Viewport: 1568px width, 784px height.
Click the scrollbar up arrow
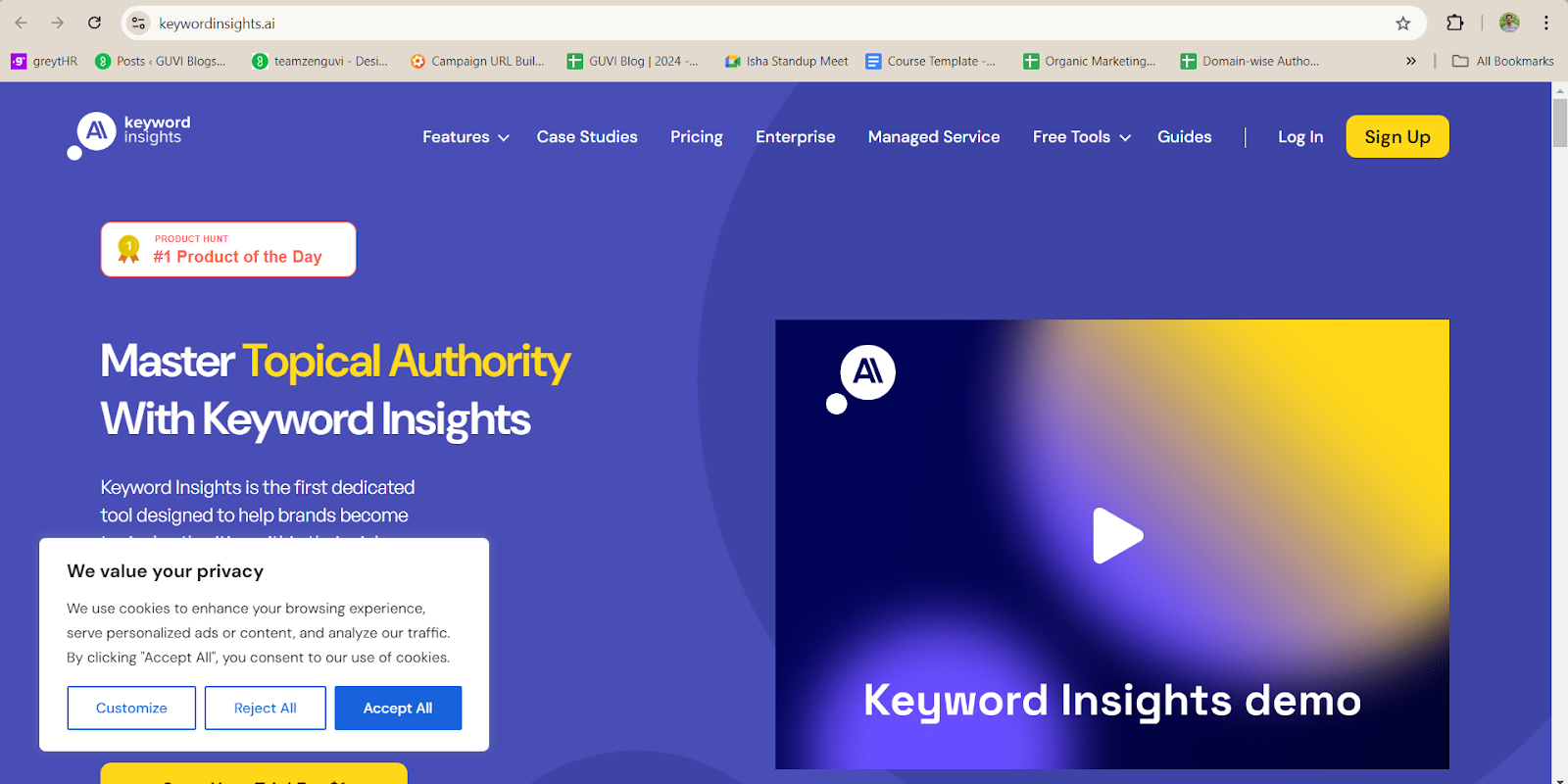pos(1559,90)
